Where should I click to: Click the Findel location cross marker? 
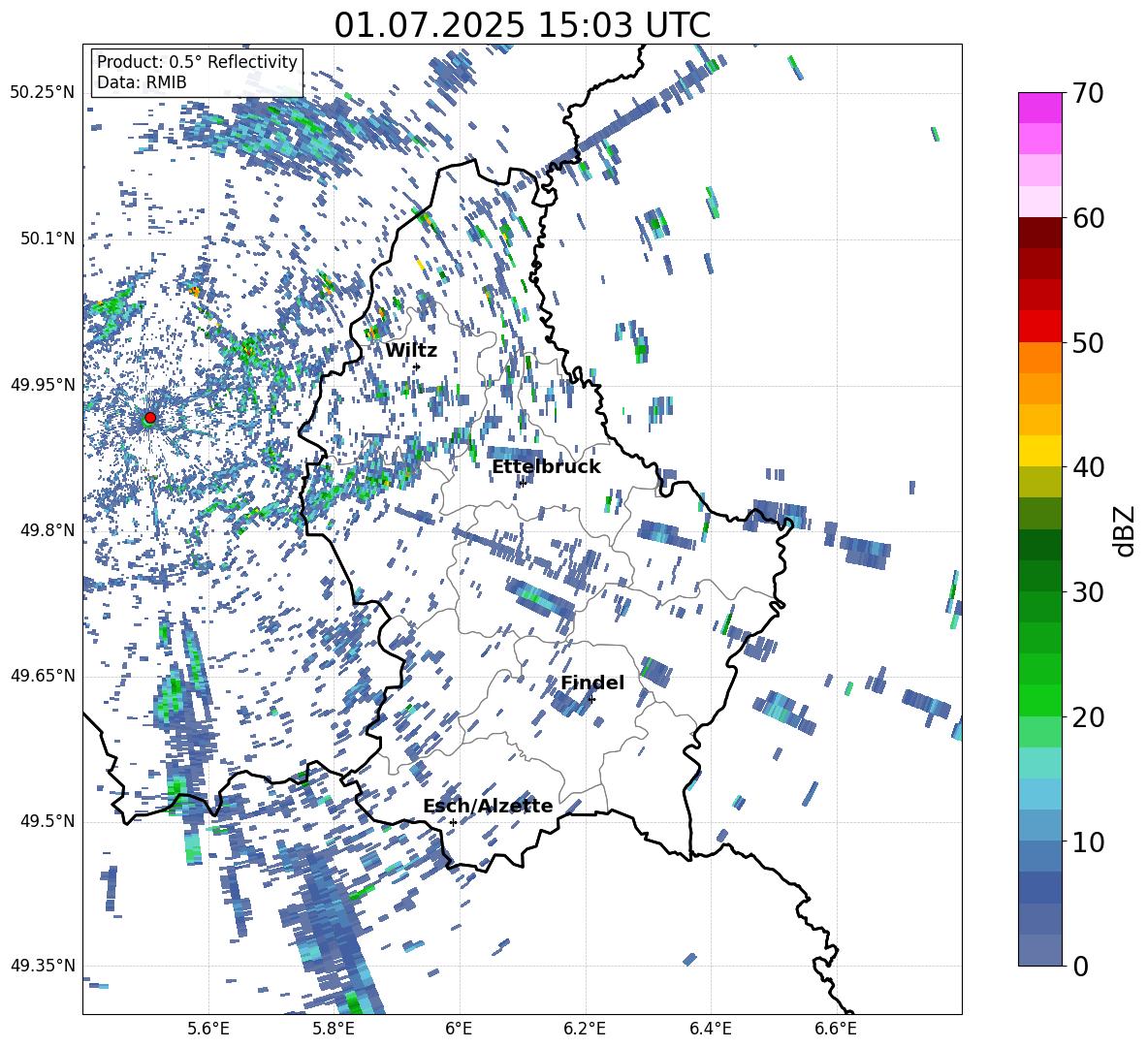point(592,700)
